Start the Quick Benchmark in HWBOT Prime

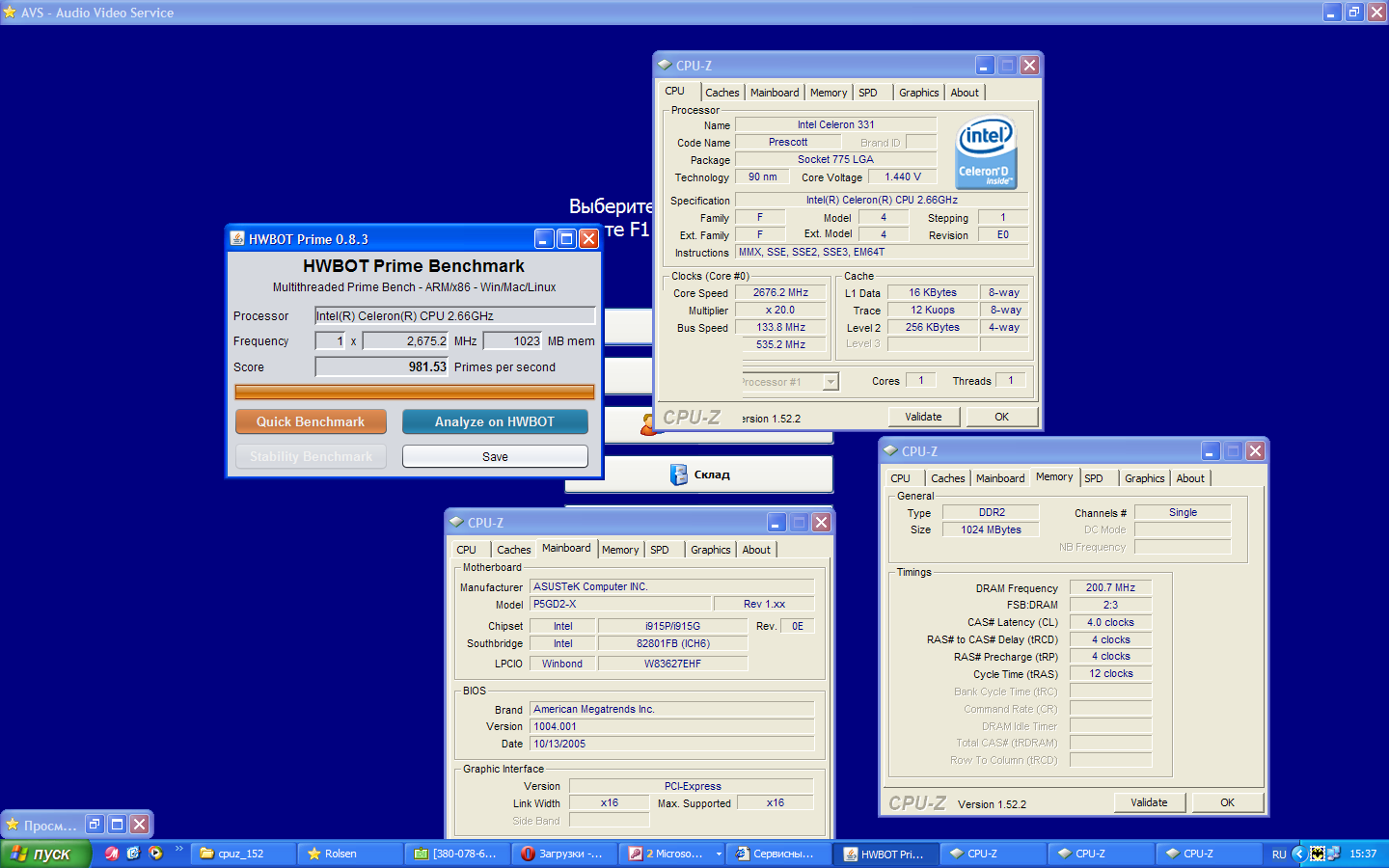coord(311,422)
